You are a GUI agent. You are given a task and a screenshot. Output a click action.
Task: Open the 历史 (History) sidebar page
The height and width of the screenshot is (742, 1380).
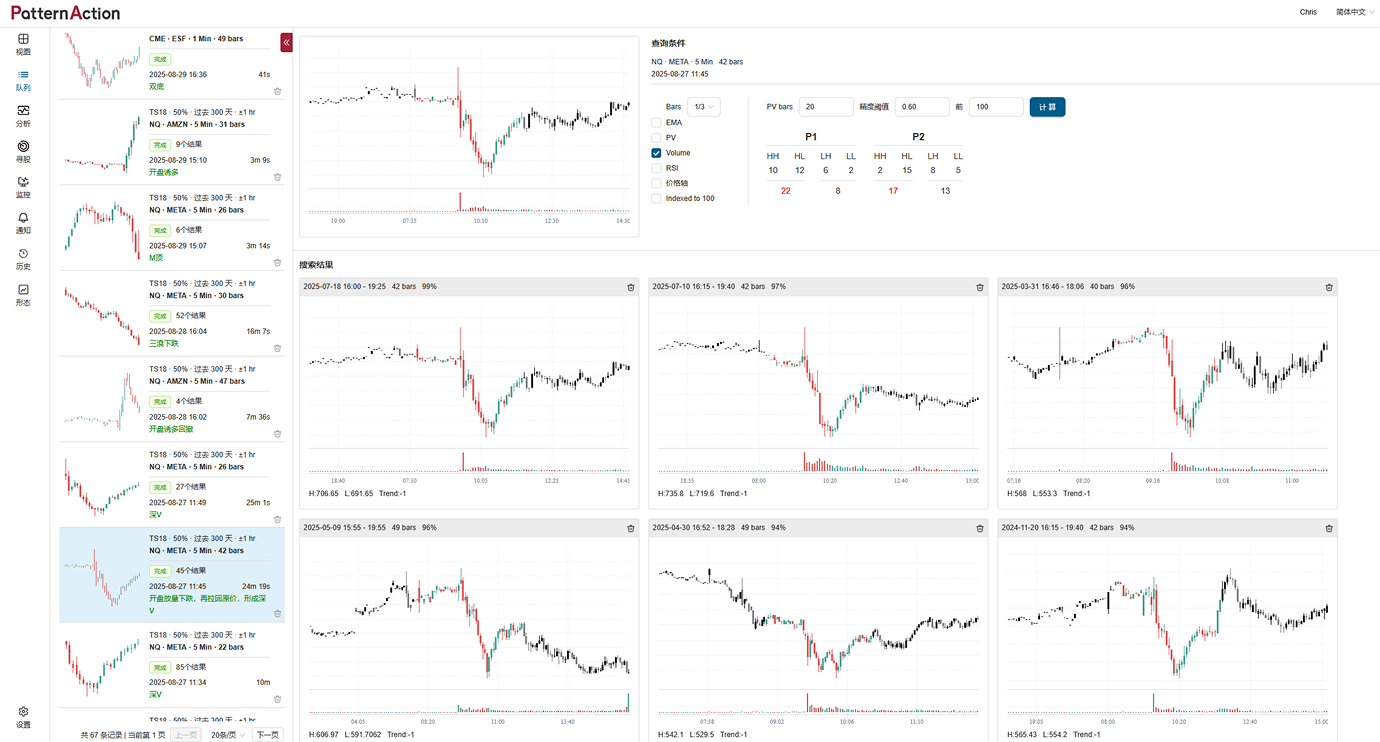point(23,259)
